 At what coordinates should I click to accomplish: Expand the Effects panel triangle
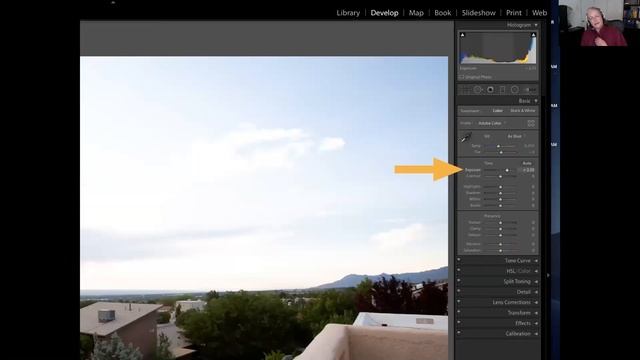(x=536, y=323)
